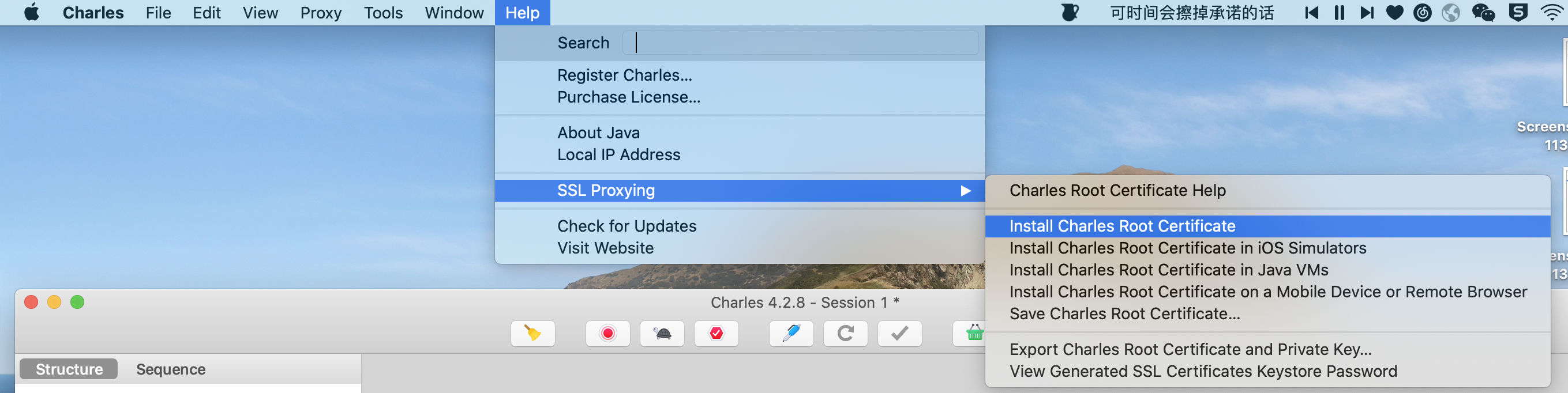This screenshot has height=393, width=1568.
Task: Click the blue pen compose icon
Action: pyautogui.click(x=791, y=334)
